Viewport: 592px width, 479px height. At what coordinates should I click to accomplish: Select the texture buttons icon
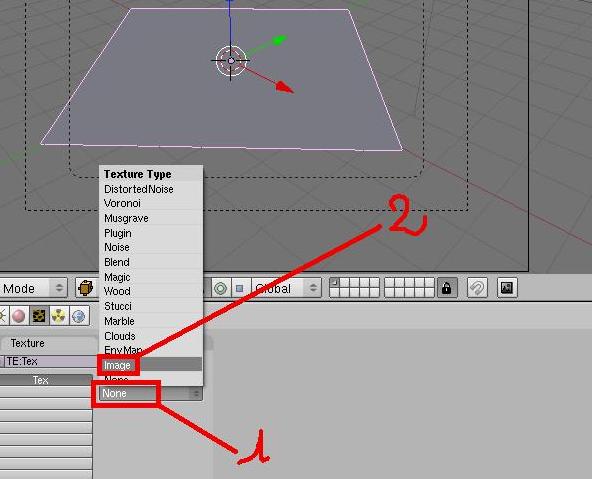[x=39, y=316]
